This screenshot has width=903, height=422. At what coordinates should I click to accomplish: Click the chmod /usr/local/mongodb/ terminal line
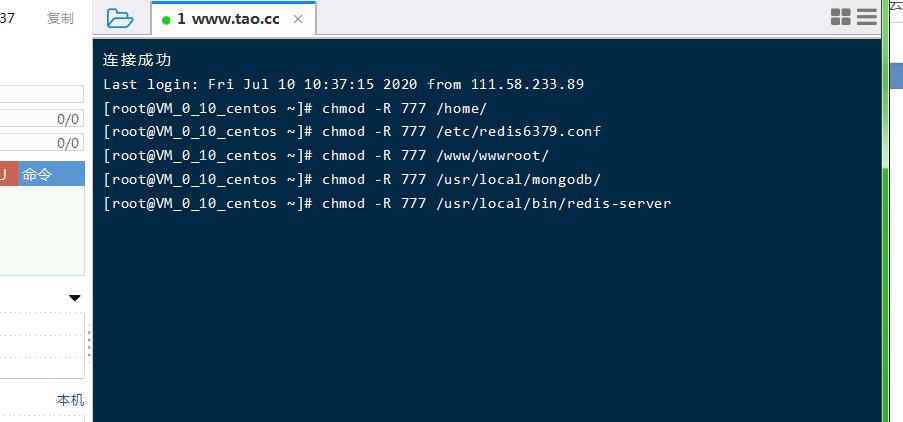click(352, 180)
